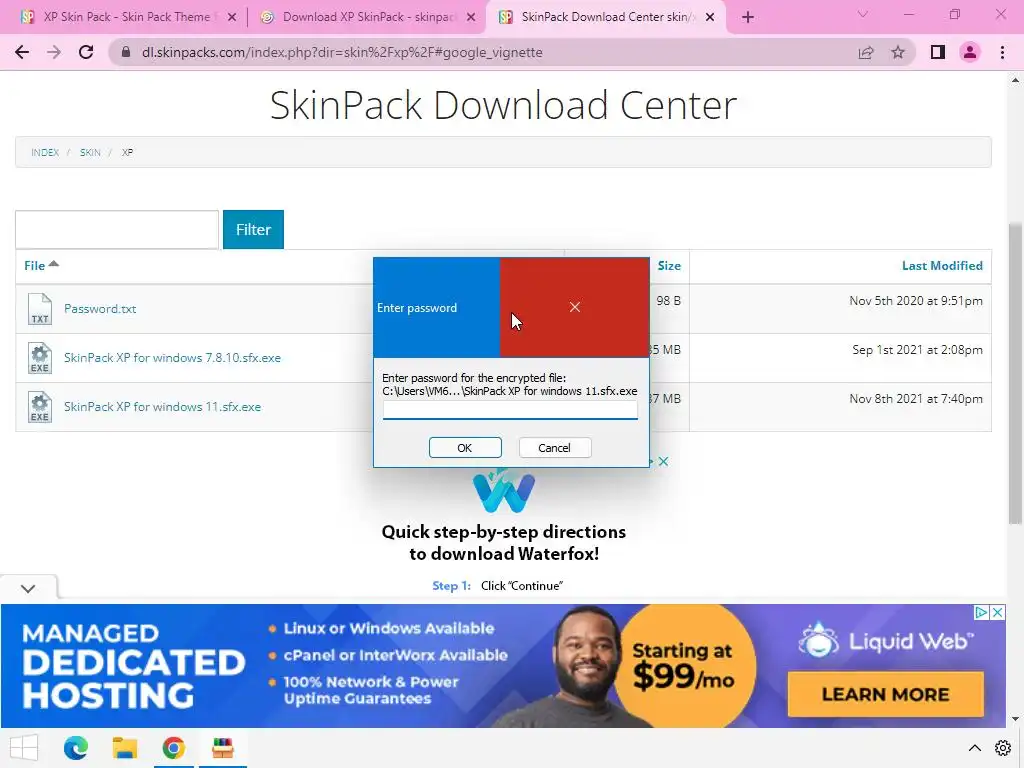Screen dimensions: 1024x768
Task: Click Google Chrome taskbar icon
Action: point(174,748)
